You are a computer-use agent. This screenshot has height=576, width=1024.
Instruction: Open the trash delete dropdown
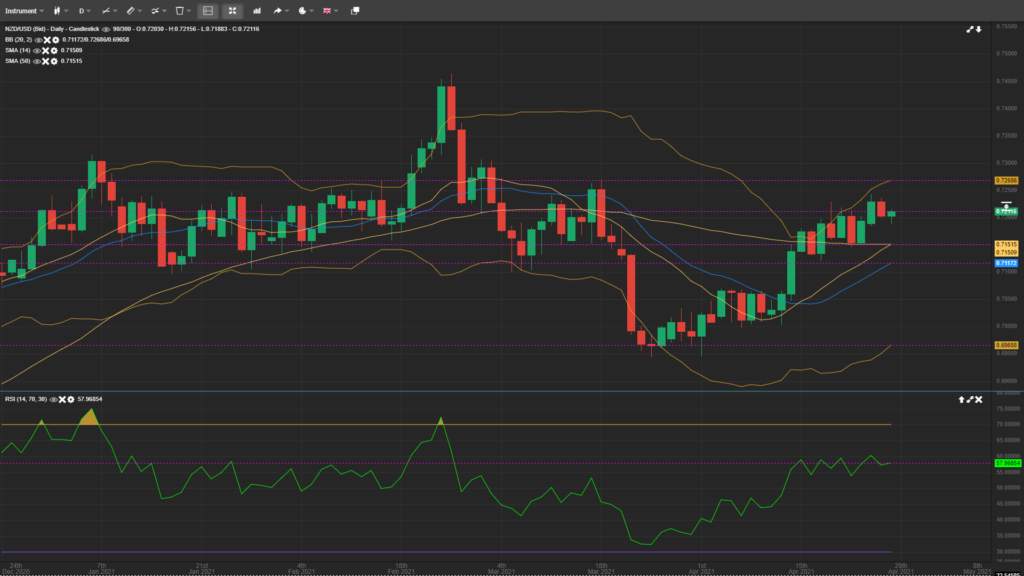(182, 10)
